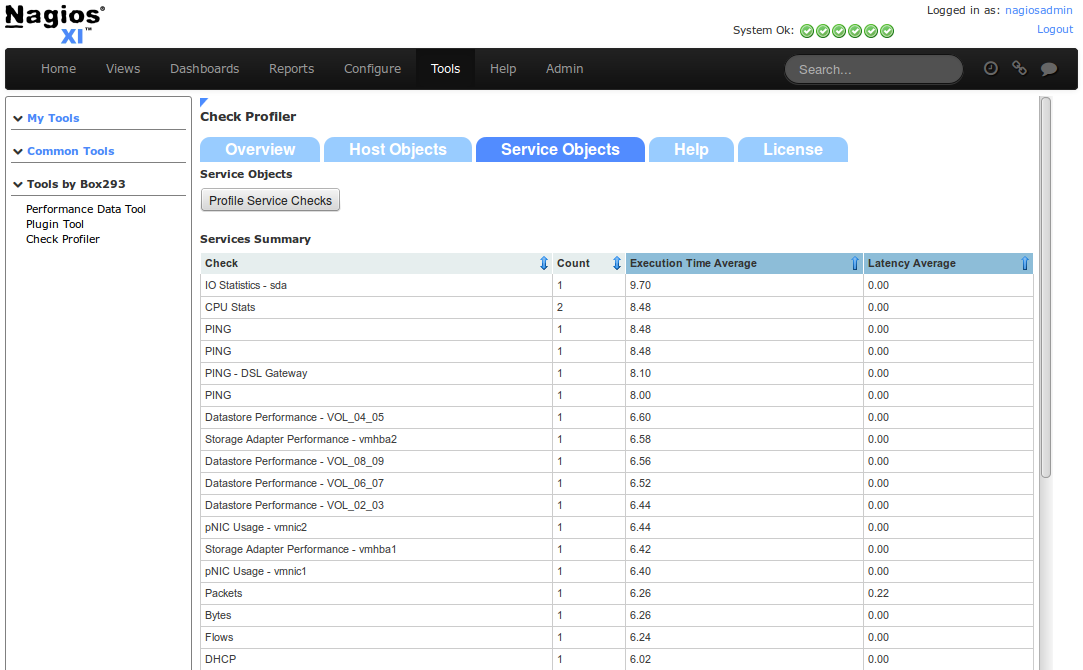Click the vertical scrollbar thumb

1046,287
